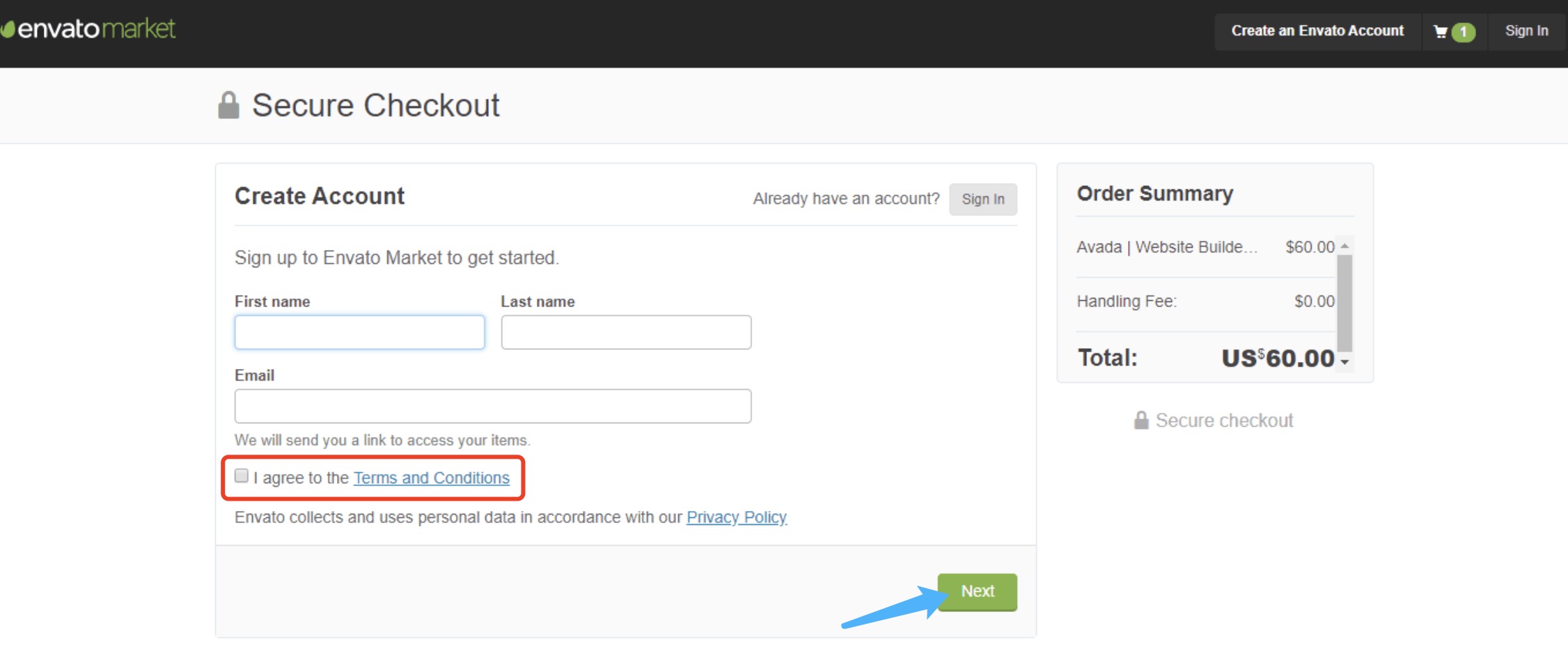Click the '$0.00' handling fee amount
Viewport: 1568px width, 667px height.
coord(1314,301)
